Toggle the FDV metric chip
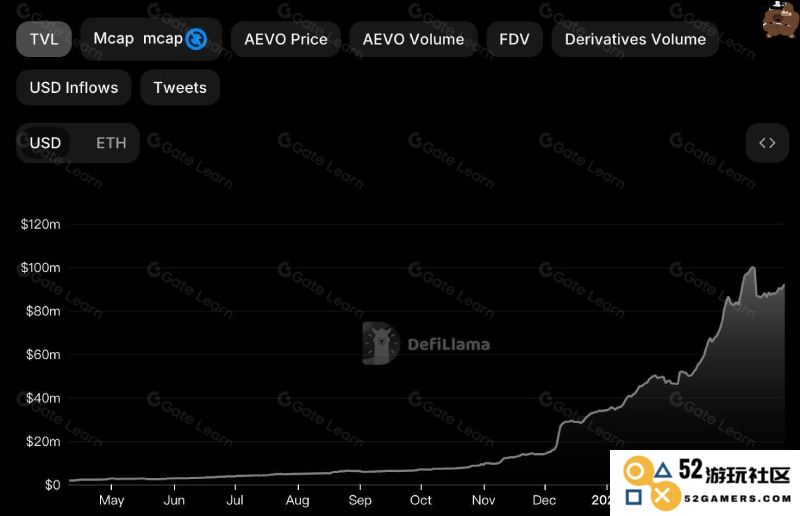This screenshot has height=516, width=800. tap(514, 39)
